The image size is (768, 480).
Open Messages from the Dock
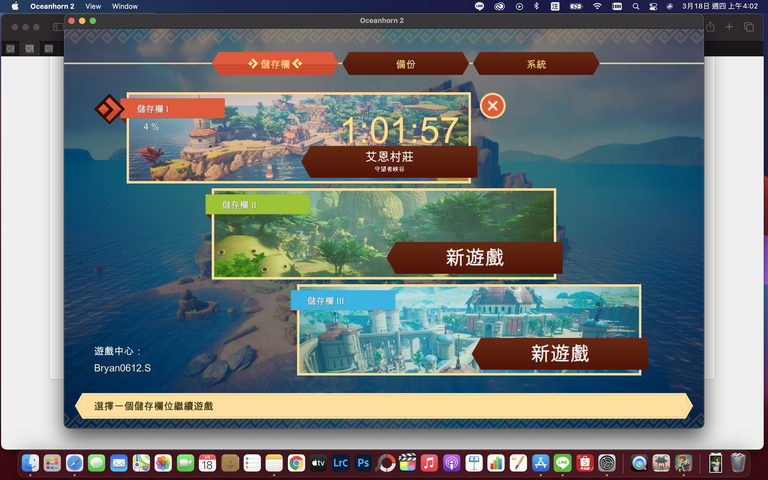click(96, 462)
